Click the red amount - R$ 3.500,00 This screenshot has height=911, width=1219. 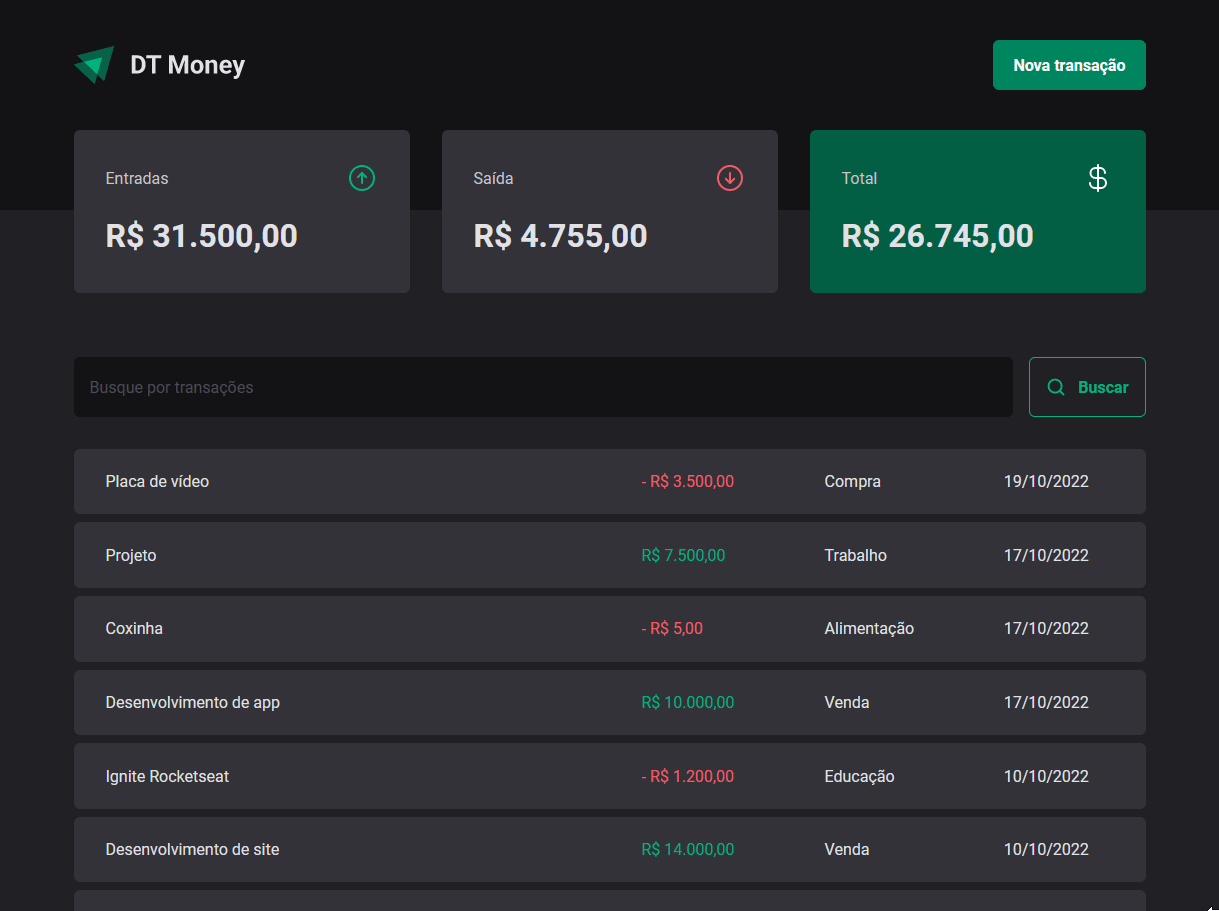[x=688, y=481]
